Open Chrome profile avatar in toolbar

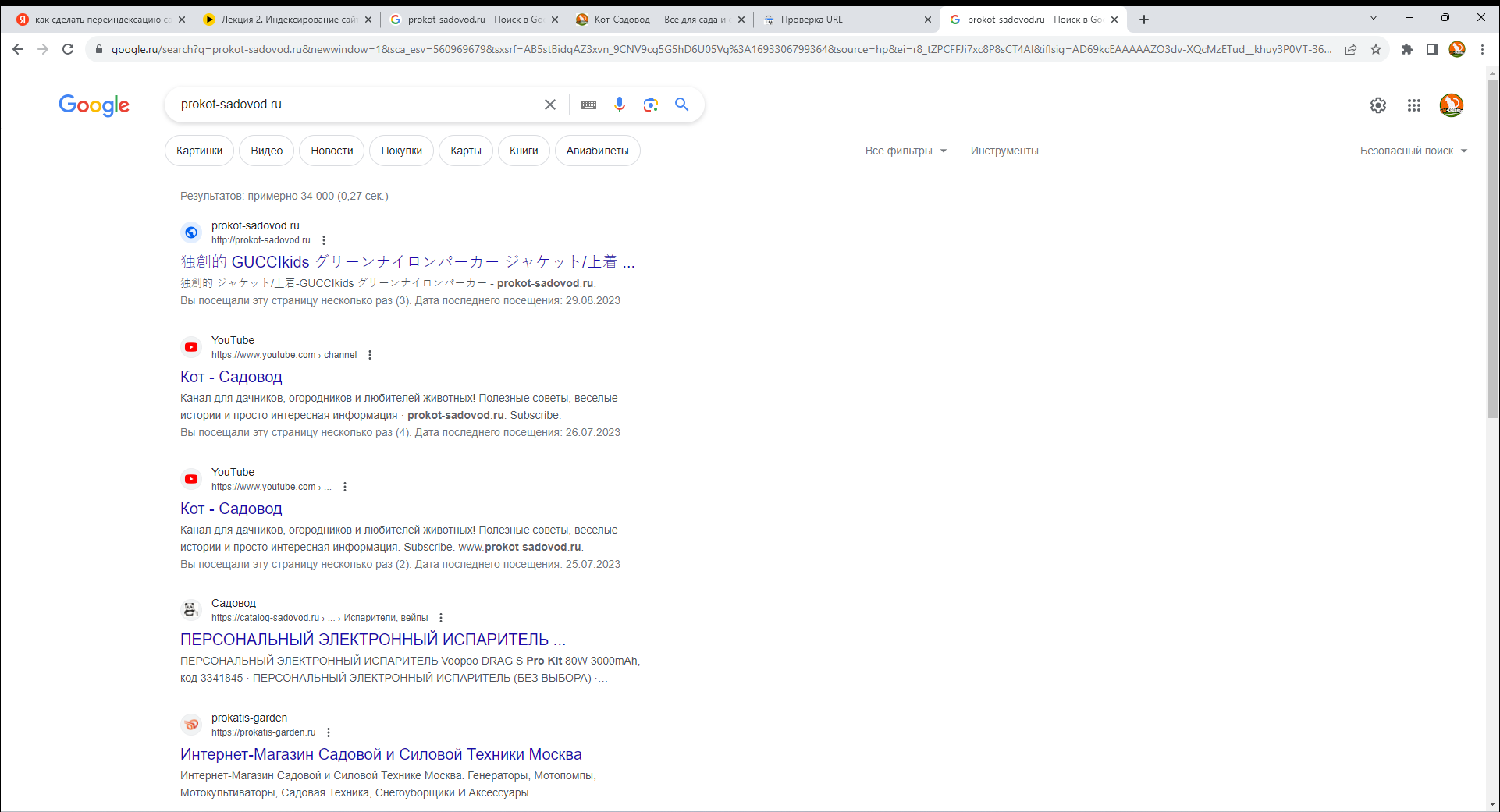coord(1457,49)
